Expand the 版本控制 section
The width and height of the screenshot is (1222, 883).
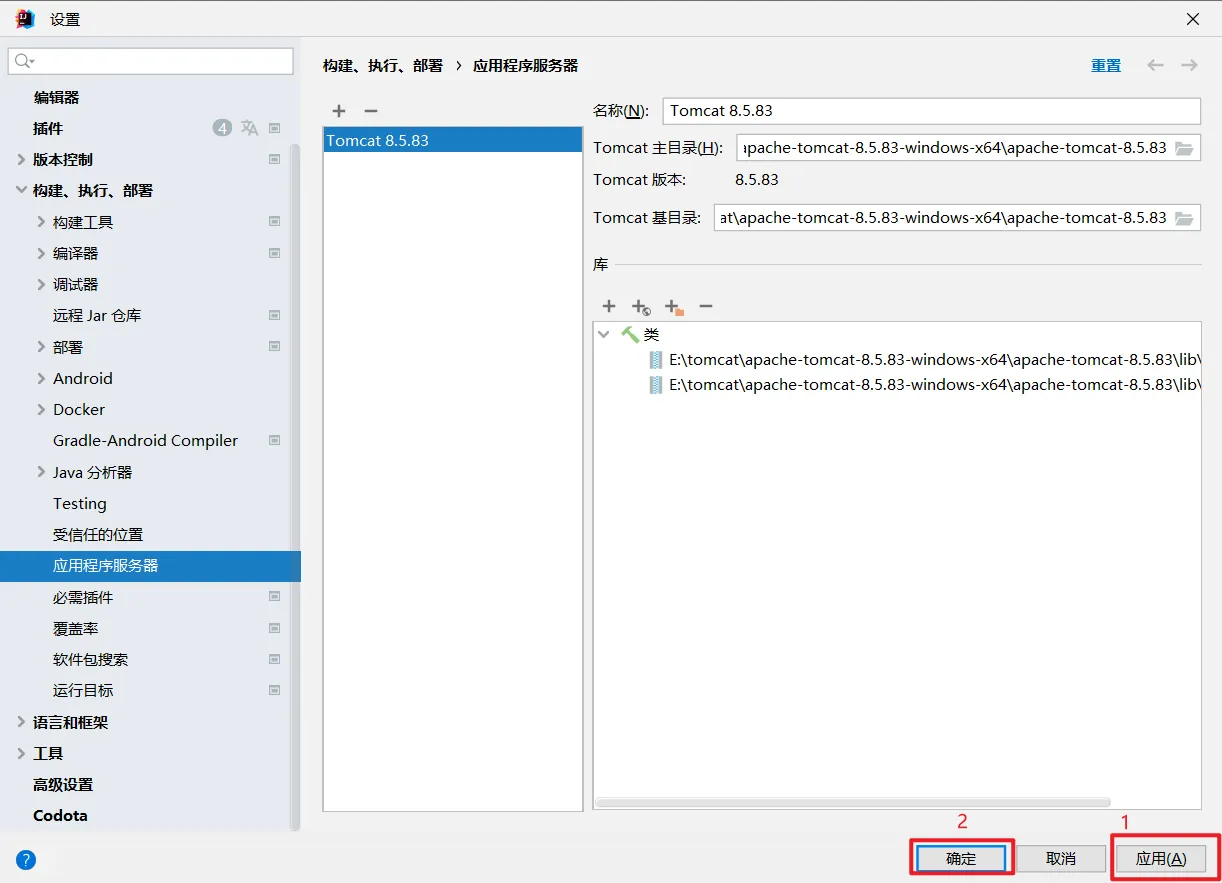(x=21, y=159)
